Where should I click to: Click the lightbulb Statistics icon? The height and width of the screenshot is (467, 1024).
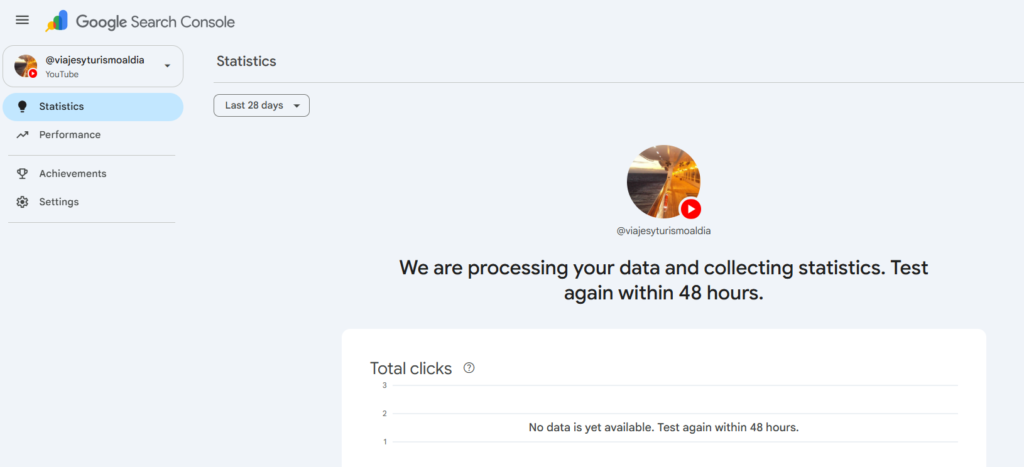pyautogui.click(x=22, y=106)
